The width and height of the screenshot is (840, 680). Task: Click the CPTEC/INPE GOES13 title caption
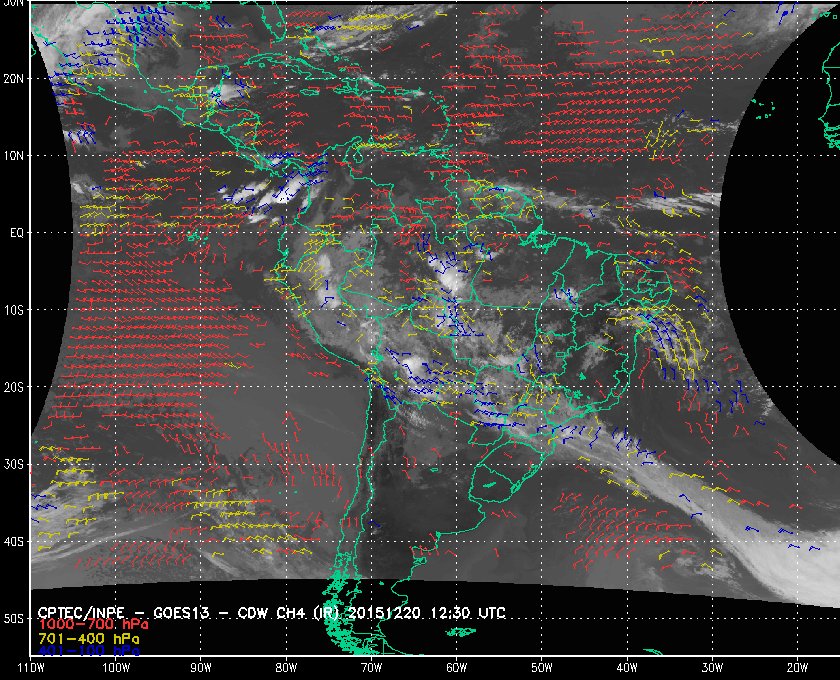[272, 613]
